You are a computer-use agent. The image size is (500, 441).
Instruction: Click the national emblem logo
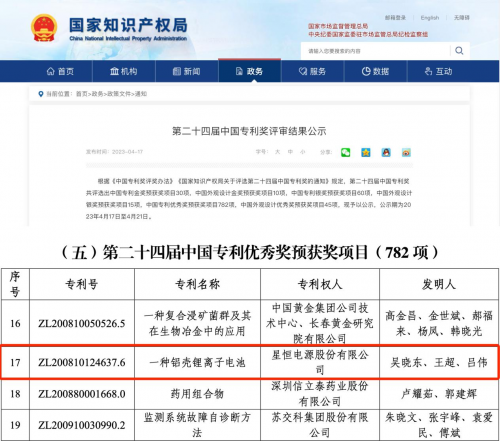[x=44, y=28]
